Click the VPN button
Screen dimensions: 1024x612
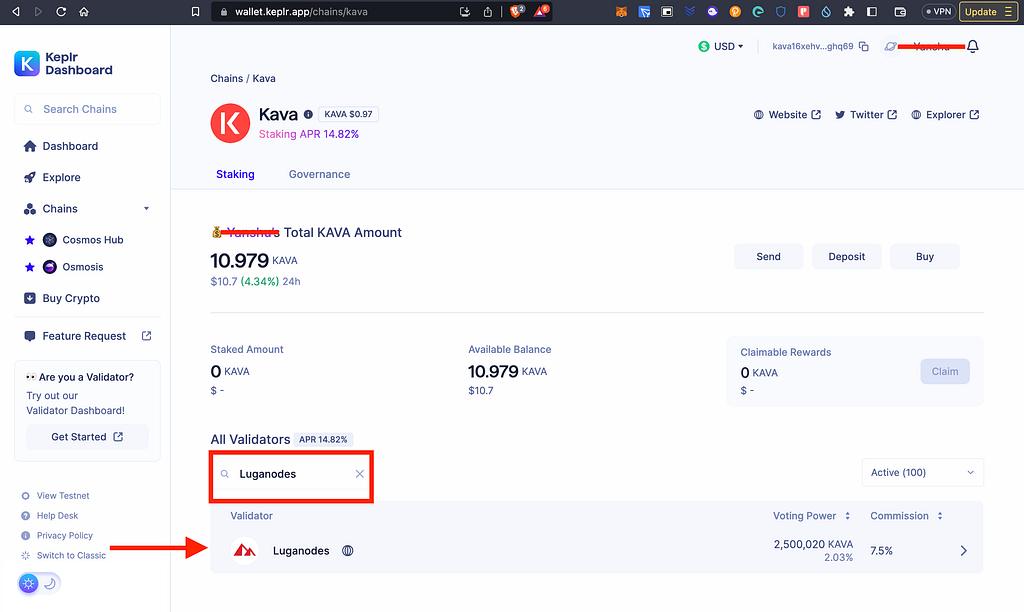pyautogui.click(x=938, y=12)
